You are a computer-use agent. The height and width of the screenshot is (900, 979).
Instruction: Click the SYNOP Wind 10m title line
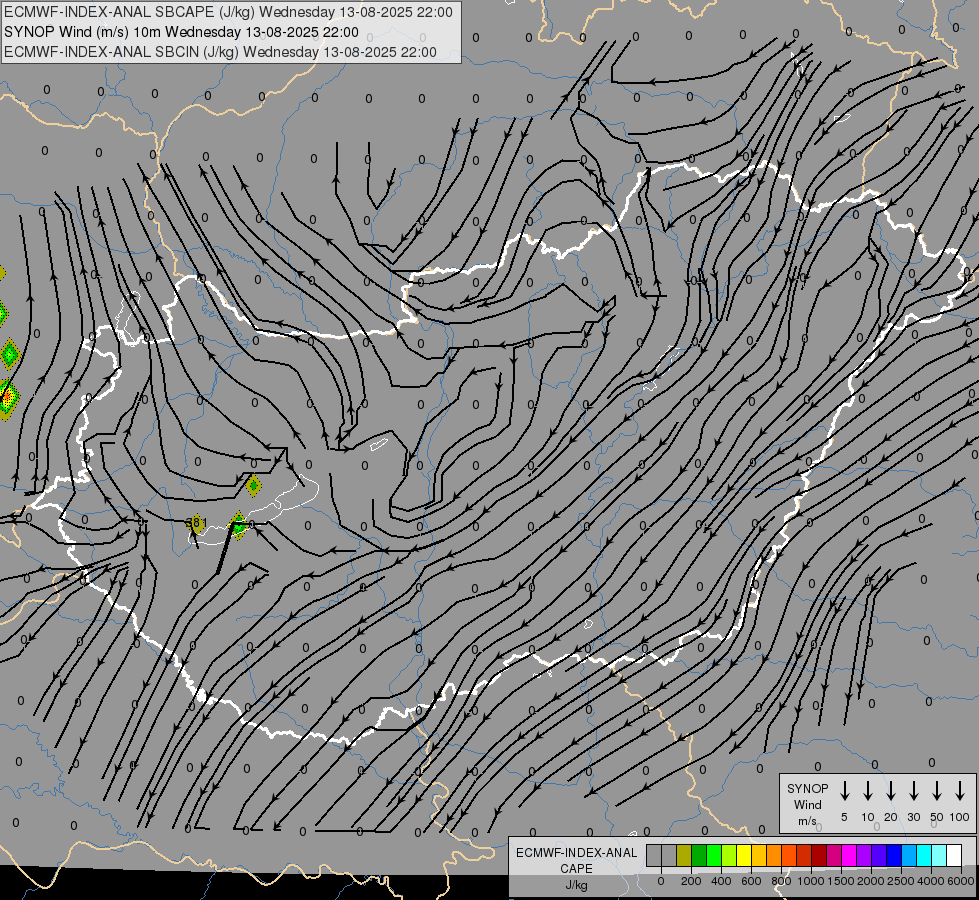tap(181, 32)
